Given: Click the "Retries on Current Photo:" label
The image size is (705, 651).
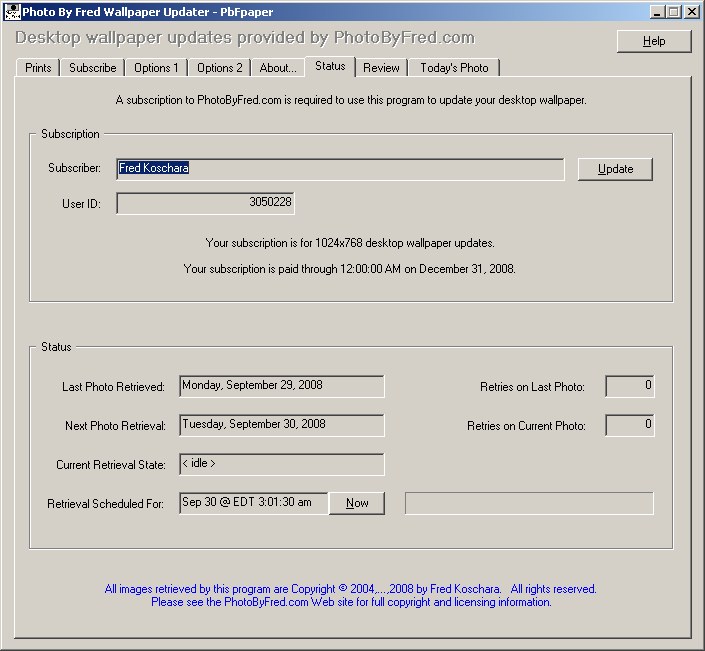Looking at the screenshot, I should point(526,426).
